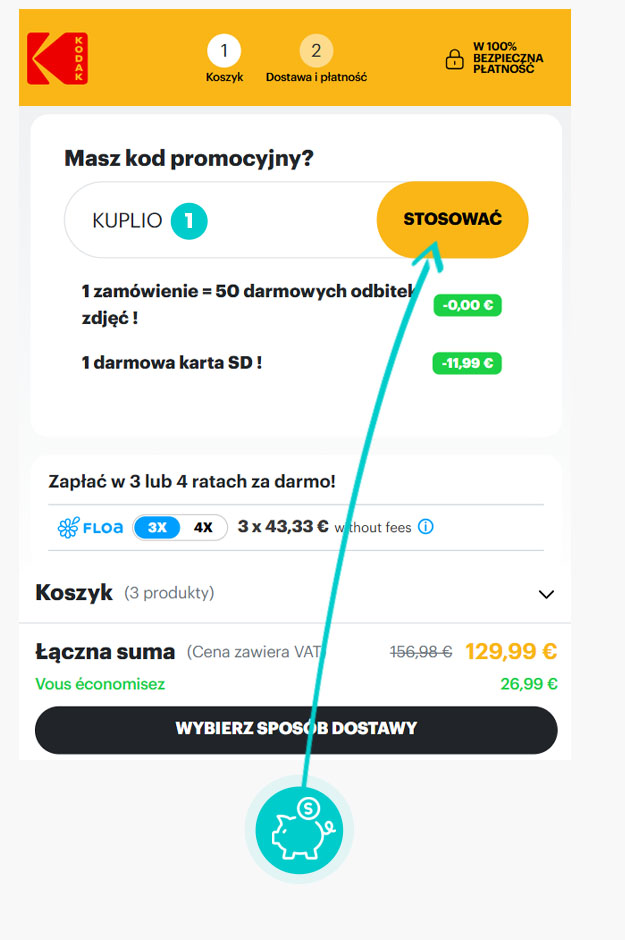Click Wybierz sposób dostawy button

tap(296, 729)
